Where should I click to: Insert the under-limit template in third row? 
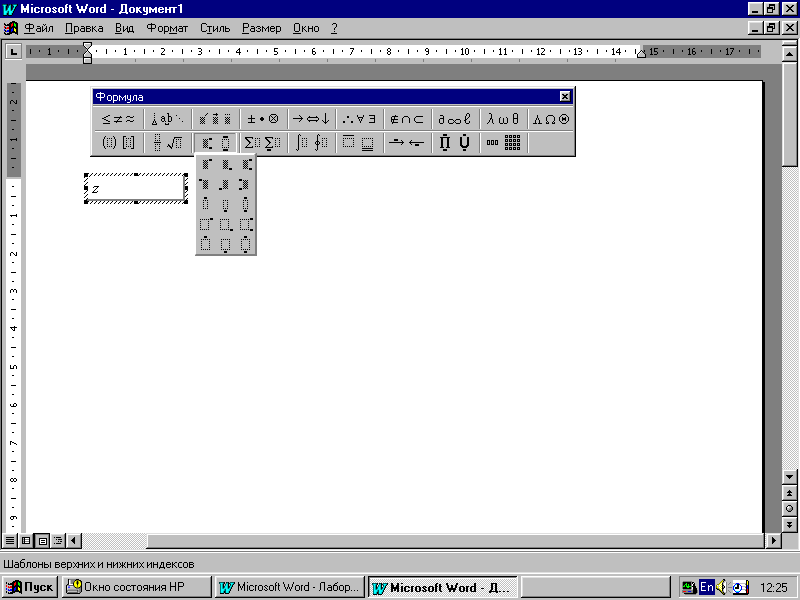pos(226,204)
